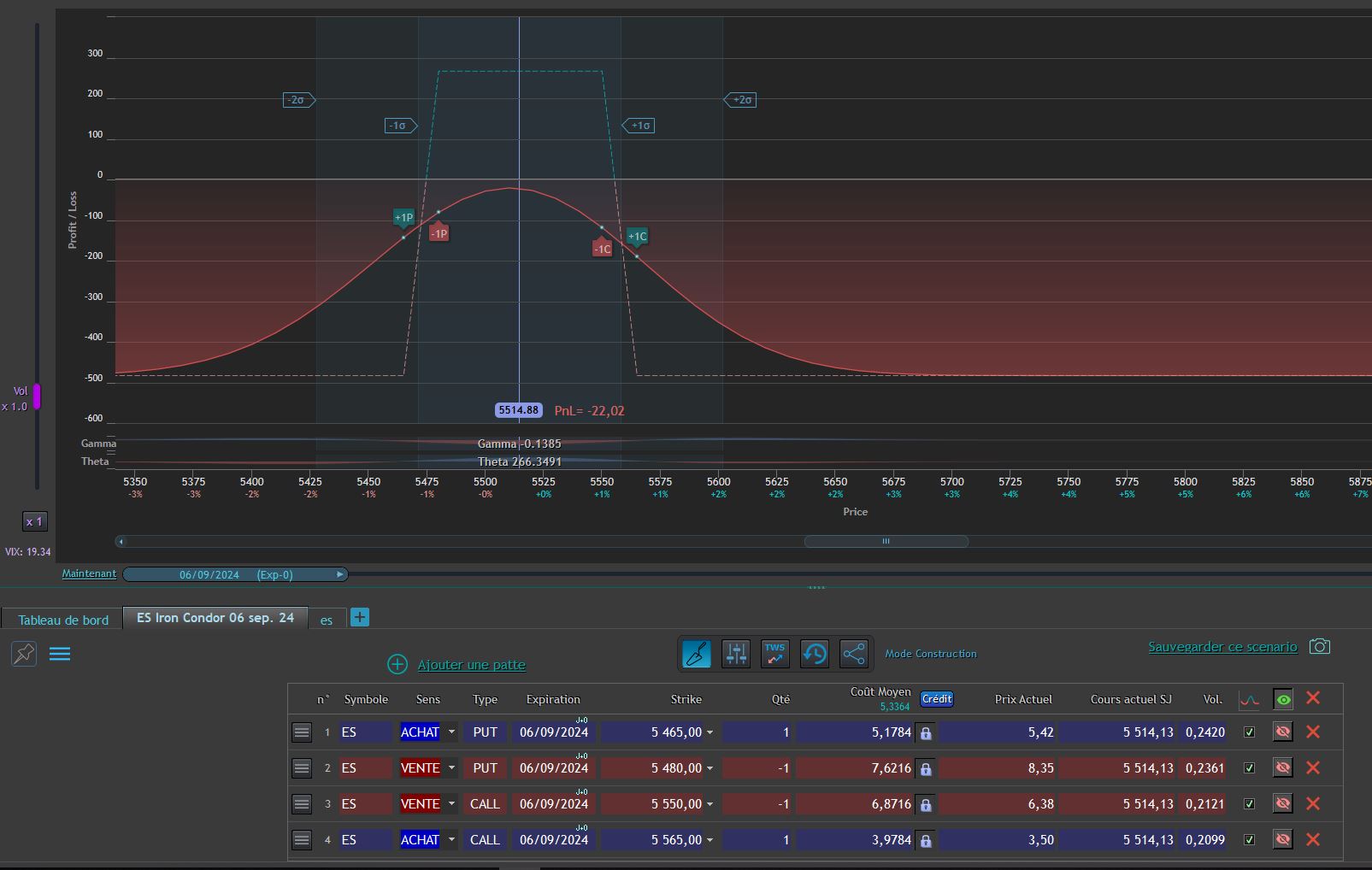Delete leg 2 with its red X
This screenshot has width=1372, height=870.
1313,768
